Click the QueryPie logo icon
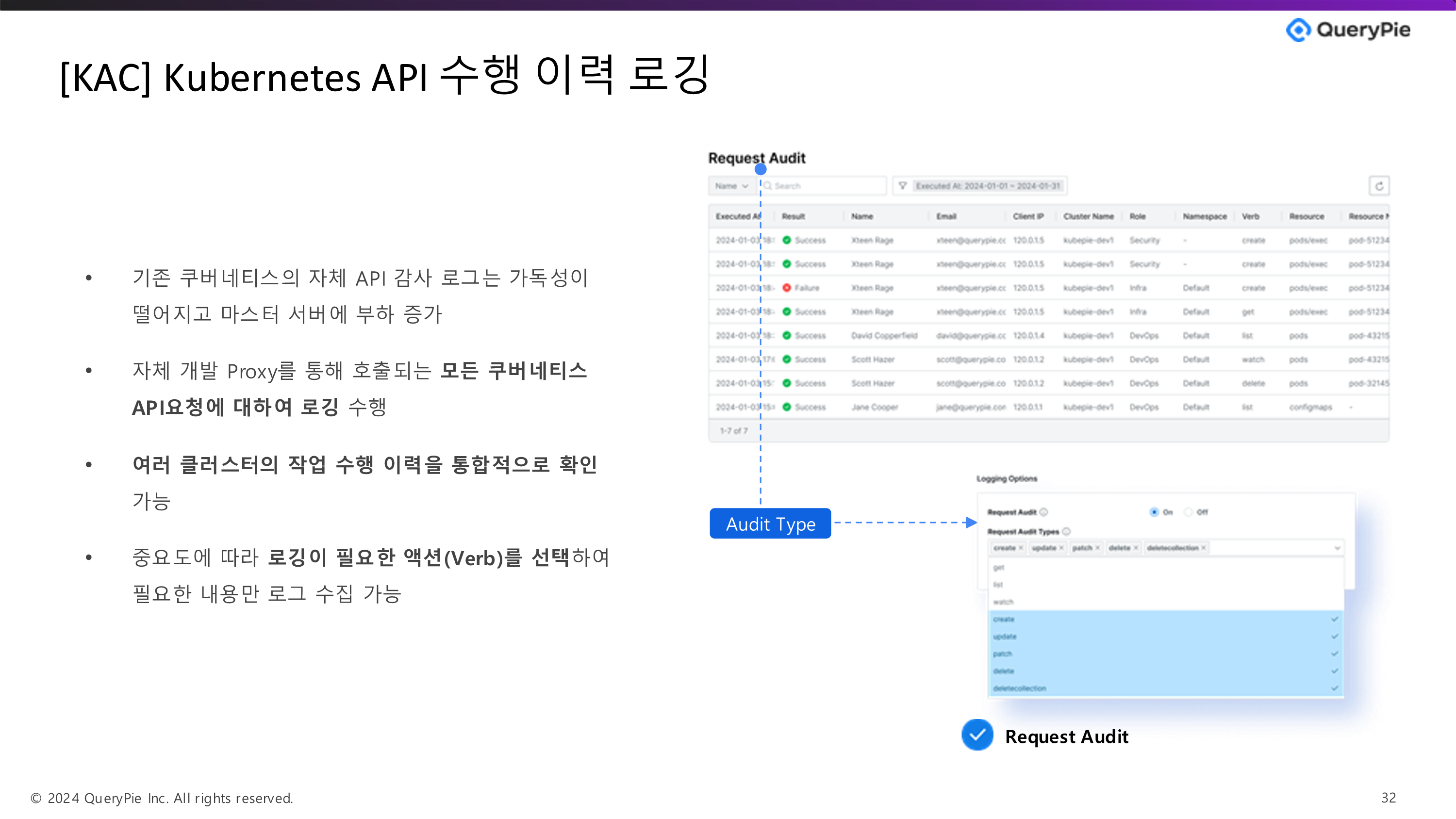This screenshot has height=819, width=1456. click(x=1298, y=30)
